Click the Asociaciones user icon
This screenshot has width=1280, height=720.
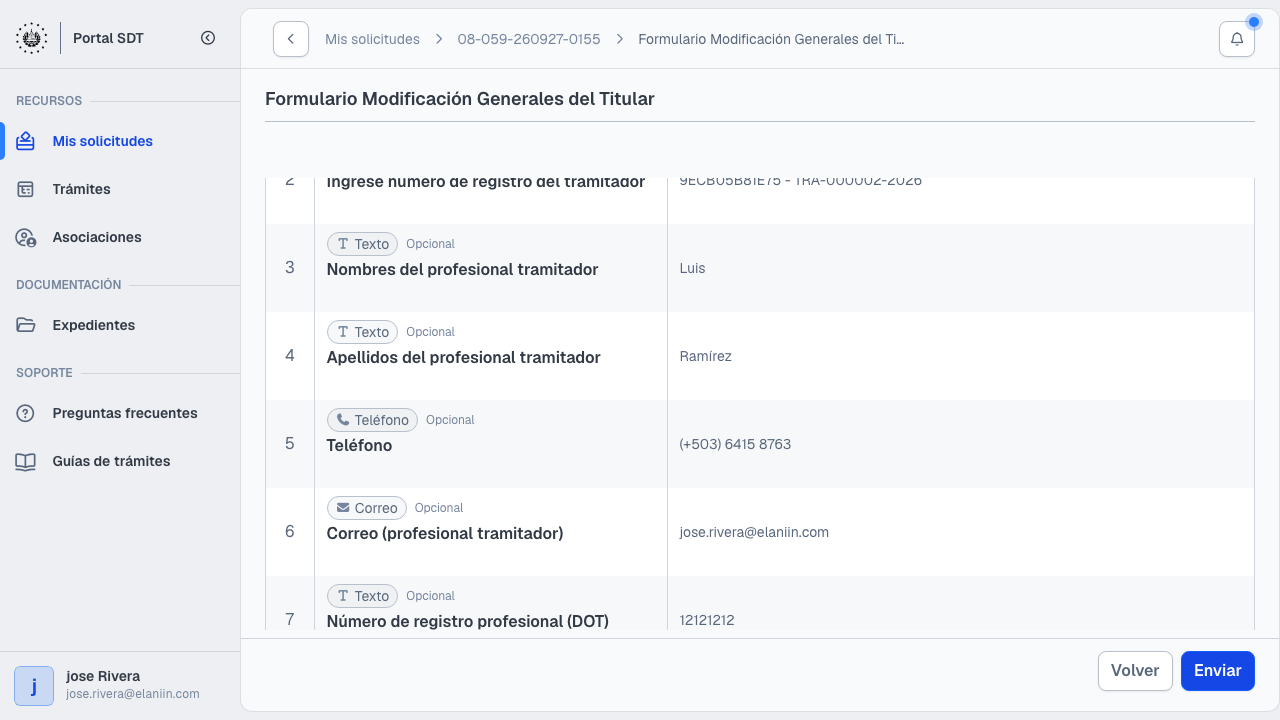click(x=26, y=237)
